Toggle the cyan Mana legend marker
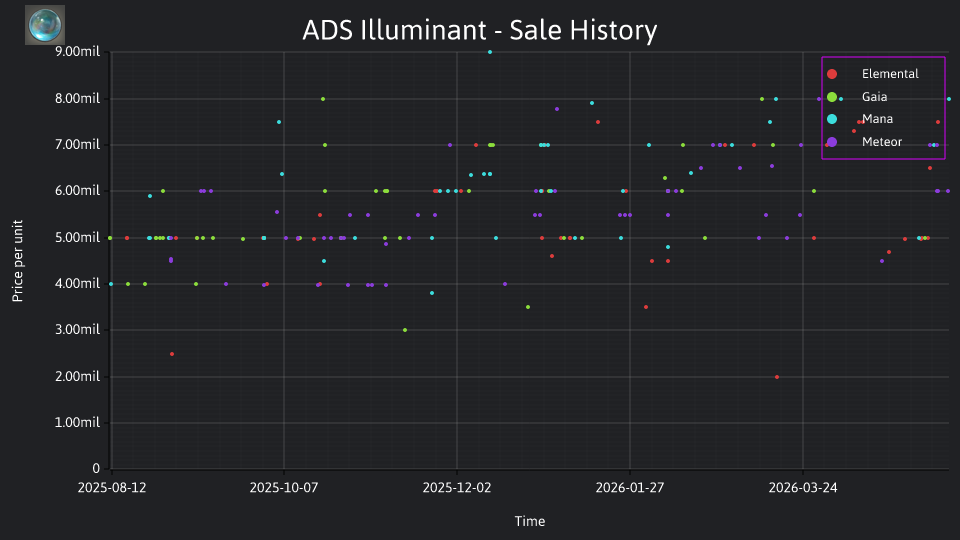Viewport: 960px width, 540px height. click(831, 119)
